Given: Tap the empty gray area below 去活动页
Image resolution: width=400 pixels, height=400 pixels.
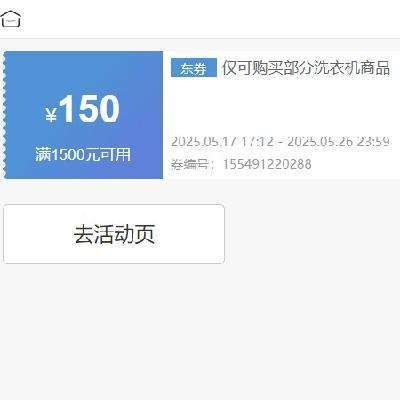Looking at the screenshot, I should (200, 330).
